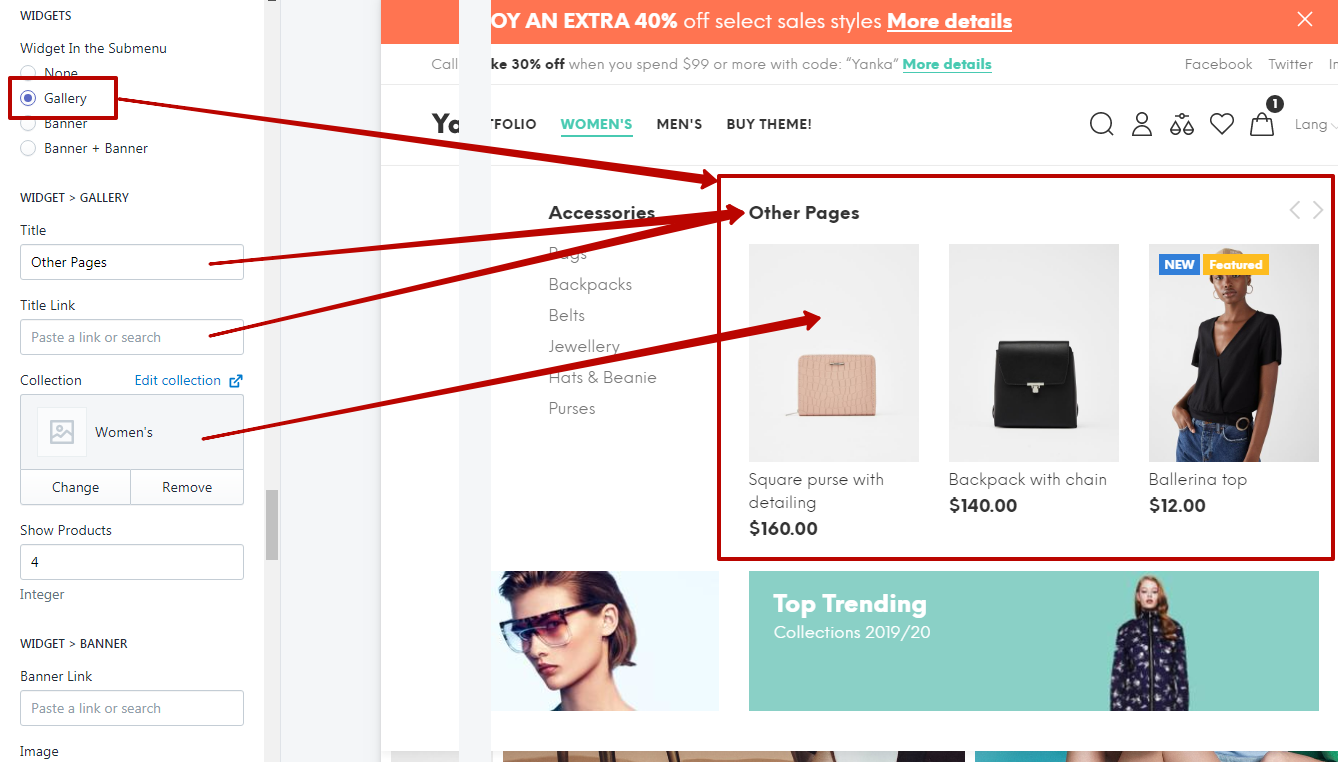The image size is (1338, 762).
Task: Select the Banner + Banner radio option
Action: tap(28, 148)
